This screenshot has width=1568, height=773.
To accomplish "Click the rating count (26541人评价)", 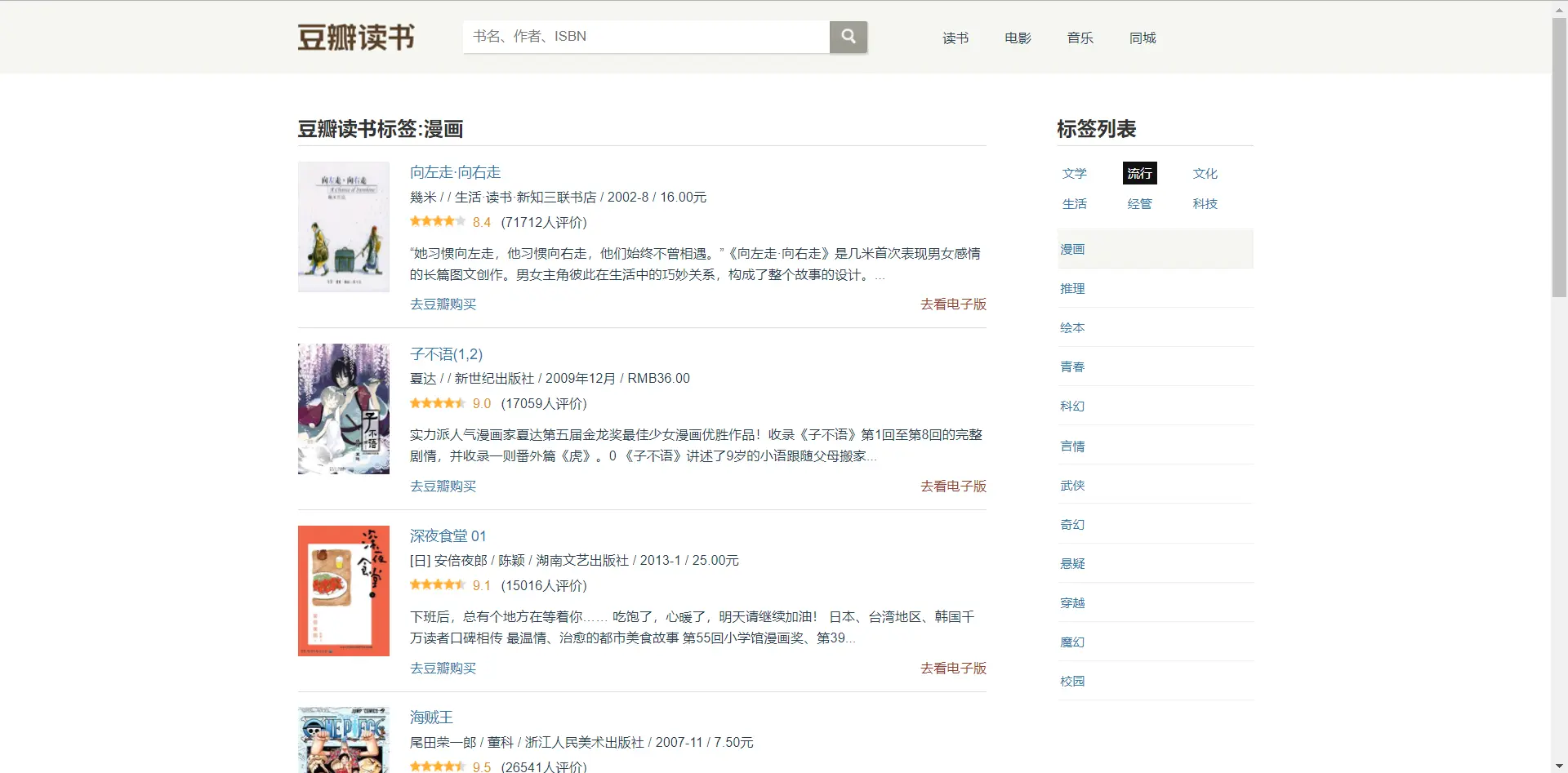I will point(544,766).
